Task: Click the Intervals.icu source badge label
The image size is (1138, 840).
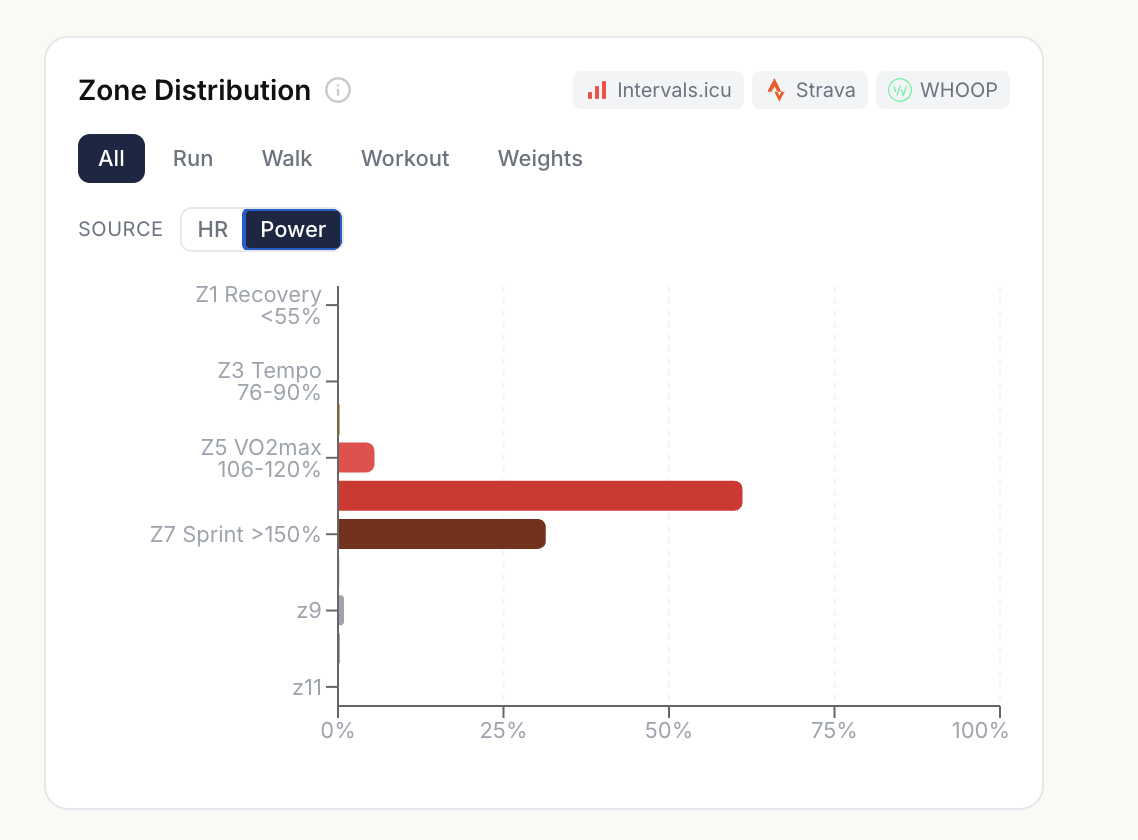Action: [674, 90]
